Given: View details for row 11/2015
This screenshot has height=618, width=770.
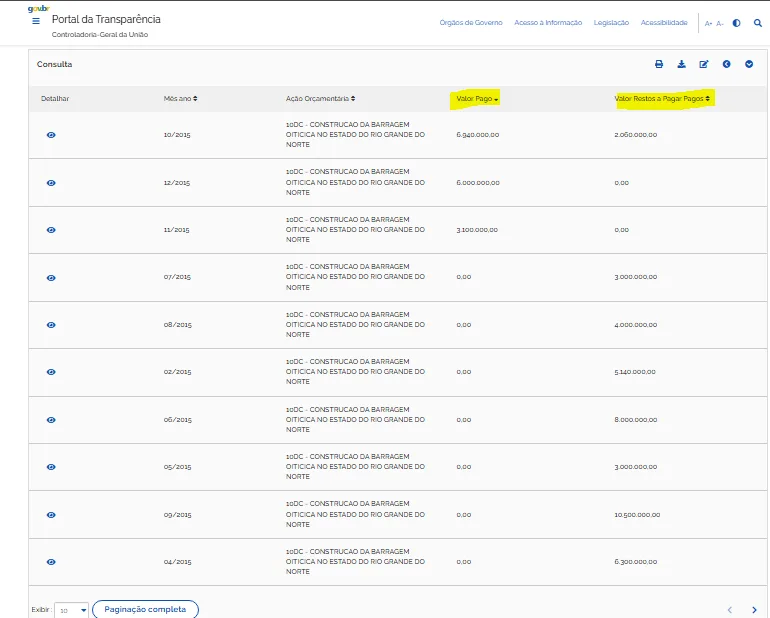Looking at the screenshot, I should pyautogui.click(x=51, y=230).
